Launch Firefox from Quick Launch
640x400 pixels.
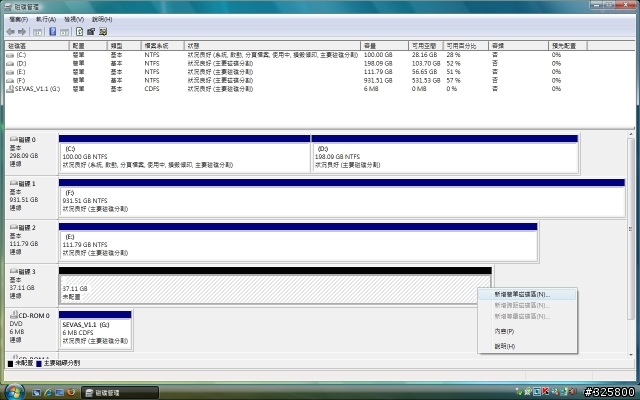click(71, 393)
